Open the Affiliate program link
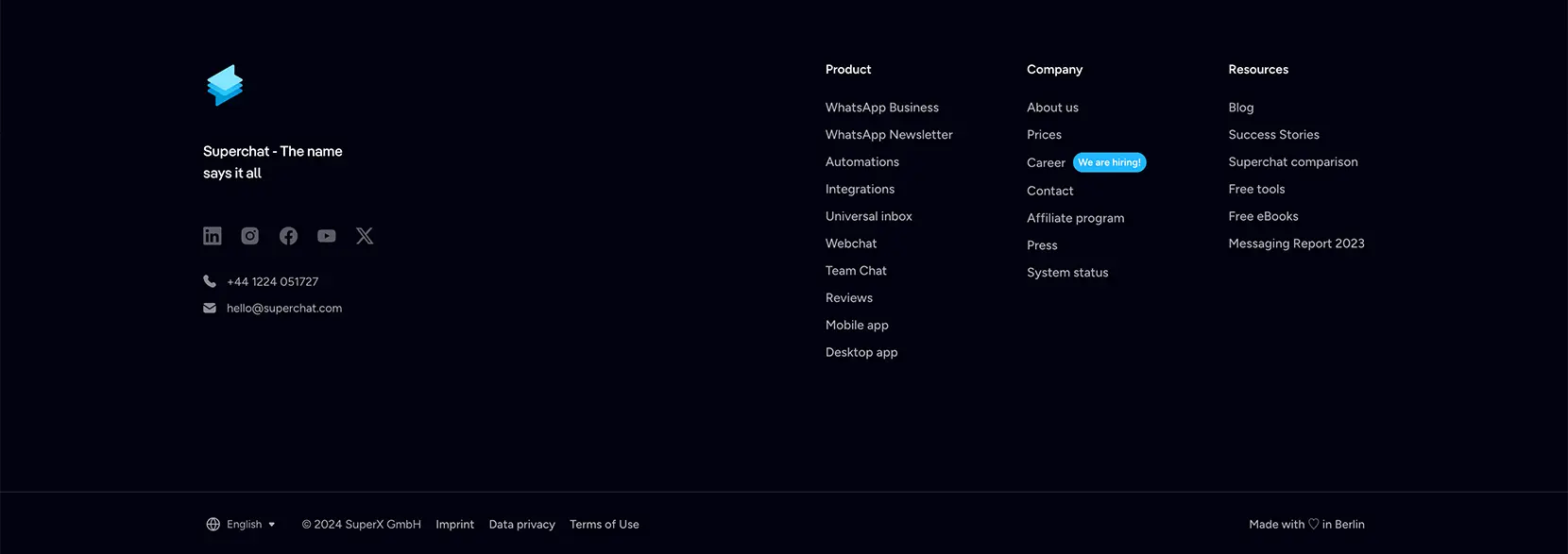 coord(1076,218)
